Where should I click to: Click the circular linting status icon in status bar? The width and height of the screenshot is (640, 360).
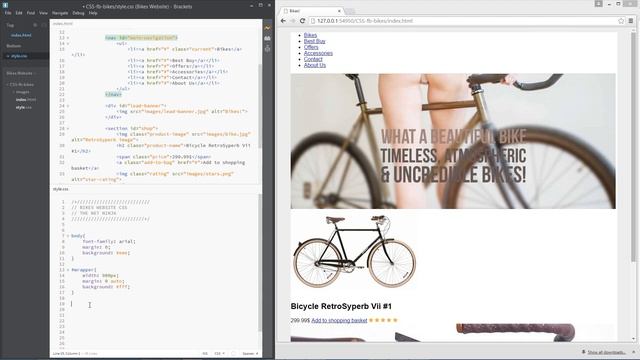pos(233,353)
